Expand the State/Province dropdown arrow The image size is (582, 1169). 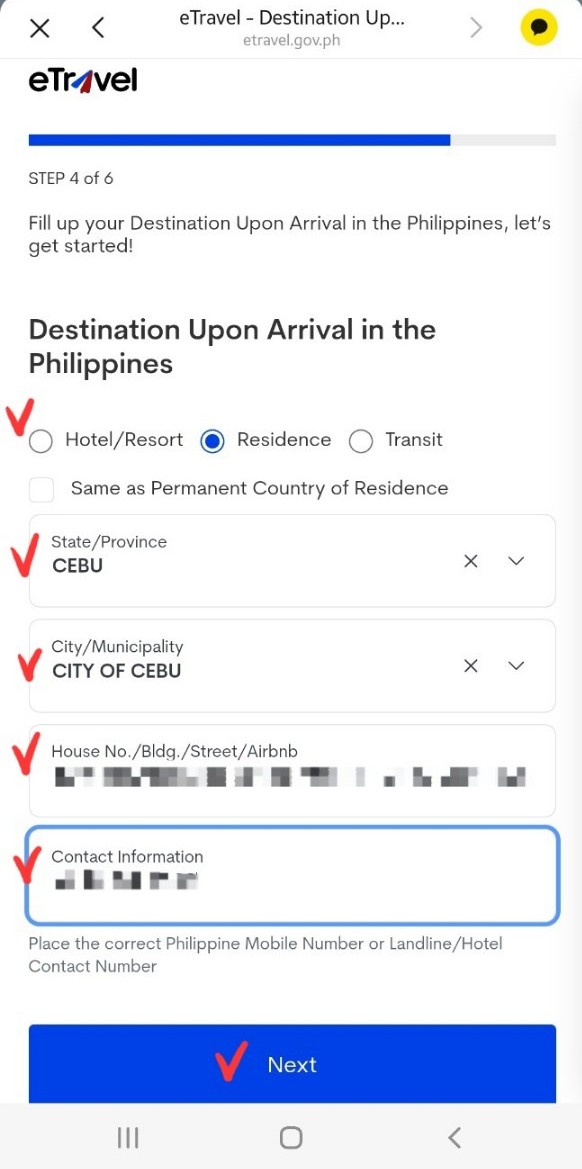click(516, 561)
